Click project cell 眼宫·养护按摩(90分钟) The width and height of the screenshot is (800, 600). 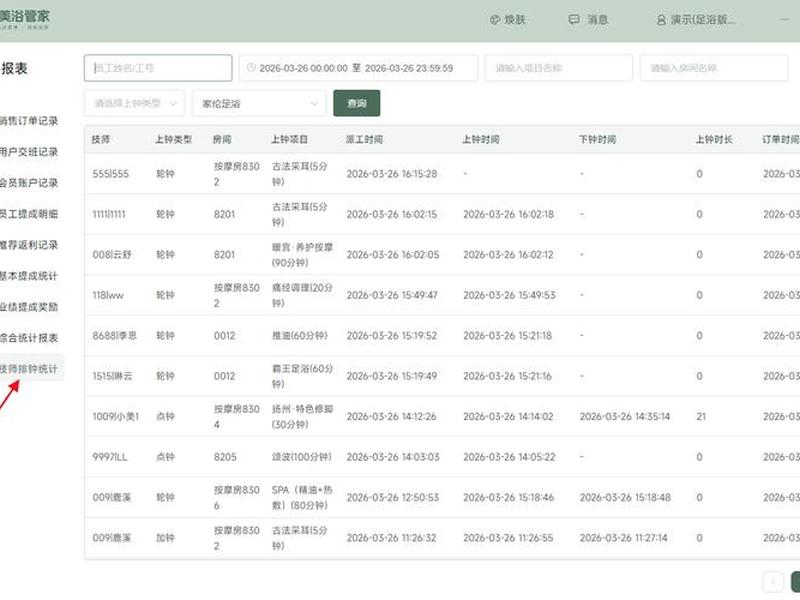coord(302,255)
